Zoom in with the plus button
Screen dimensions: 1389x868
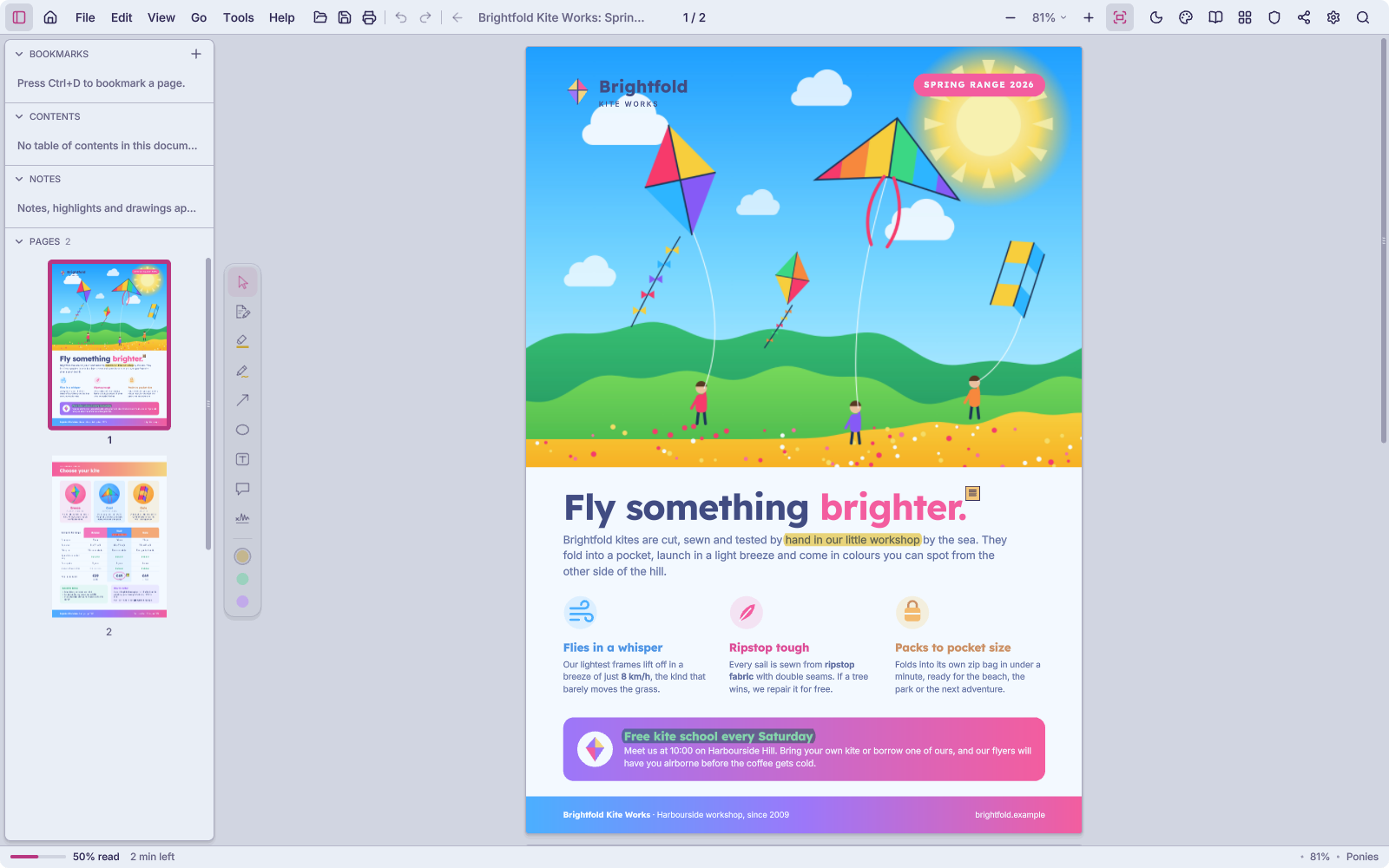pyautogui.click(x=1089, y=17)
